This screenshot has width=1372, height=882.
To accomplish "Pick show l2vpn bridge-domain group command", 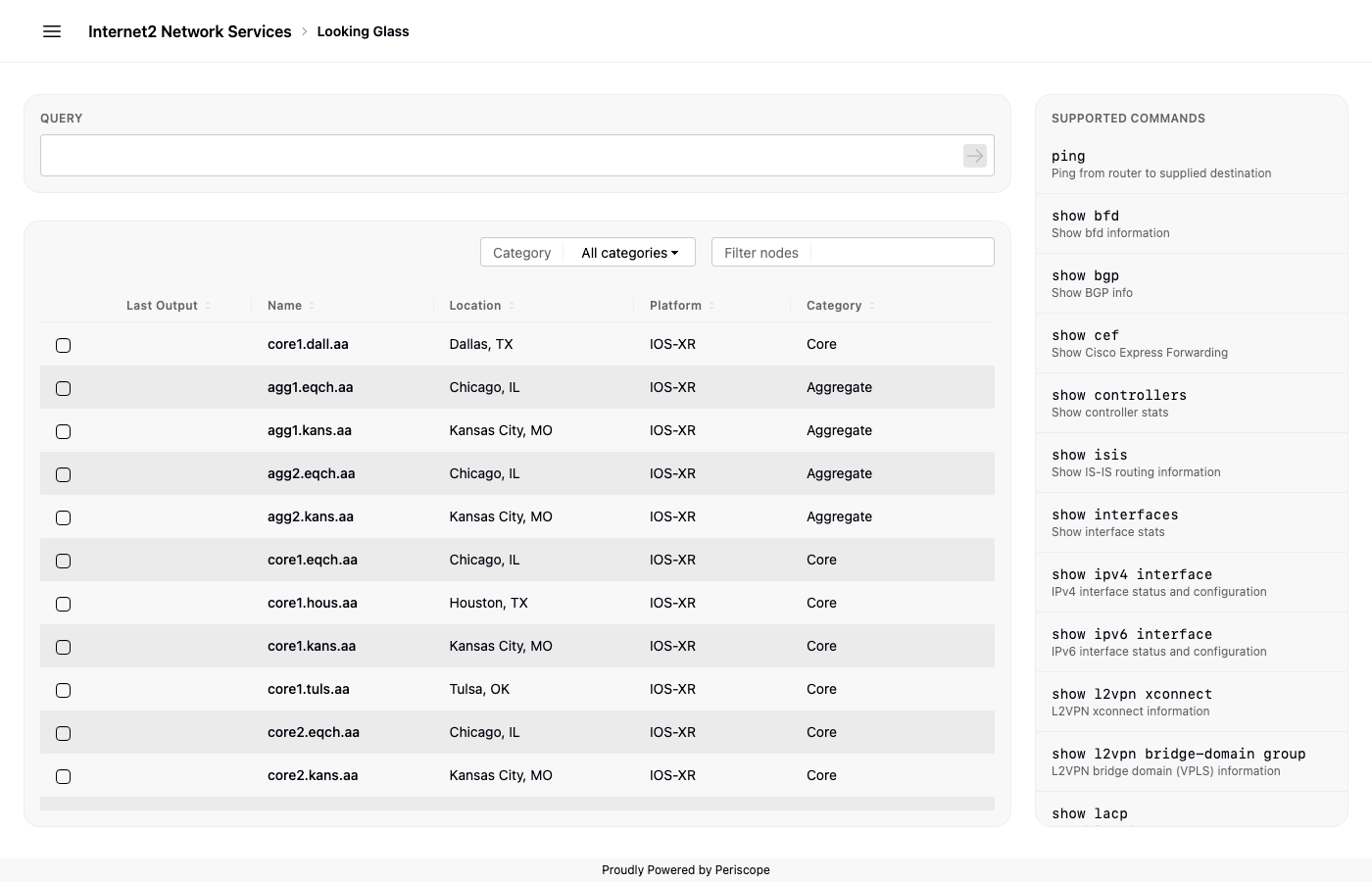I will pyautogui.click(x=1192, y=761).
